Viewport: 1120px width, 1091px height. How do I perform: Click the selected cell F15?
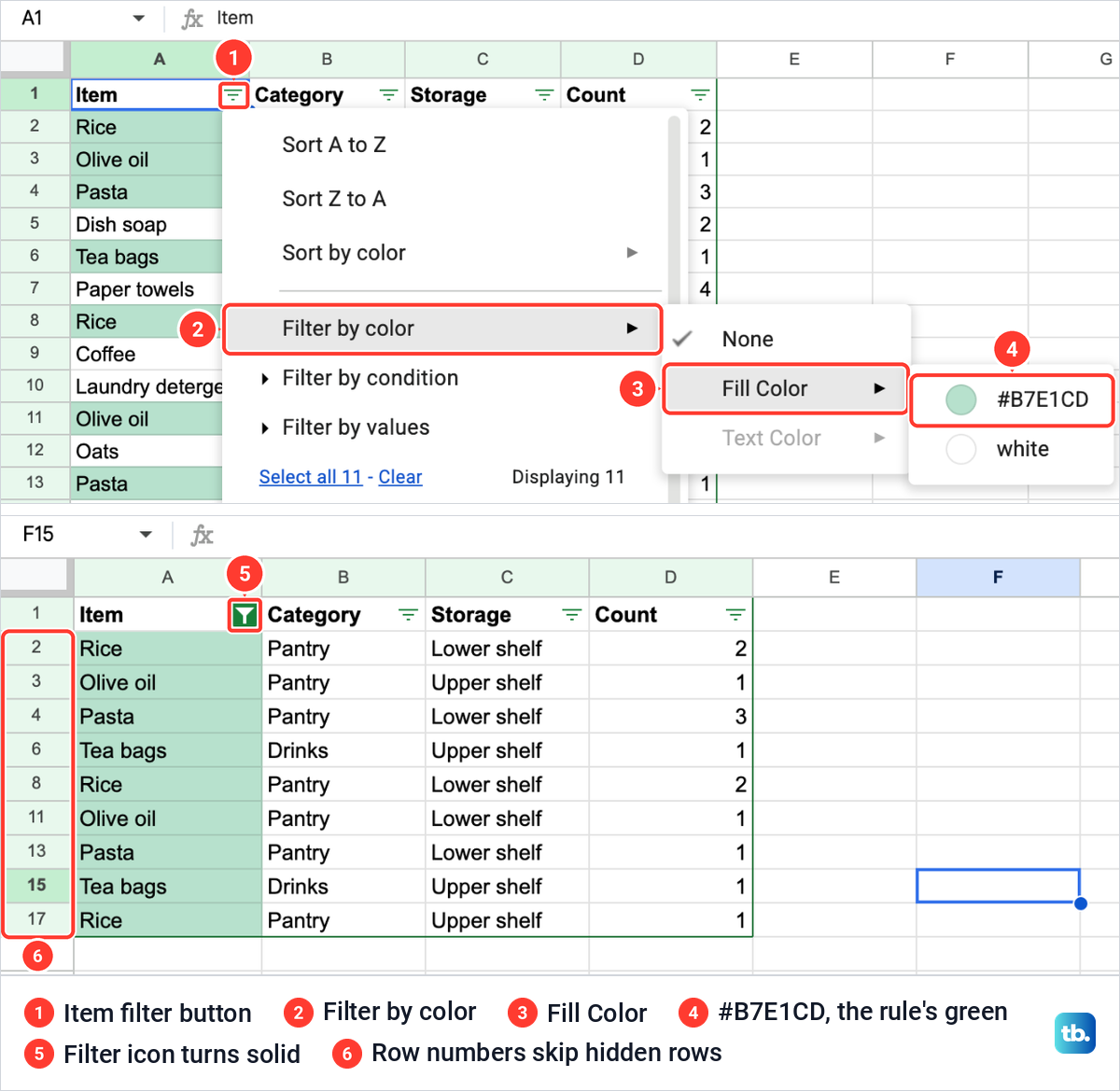(x=998, y=886)
